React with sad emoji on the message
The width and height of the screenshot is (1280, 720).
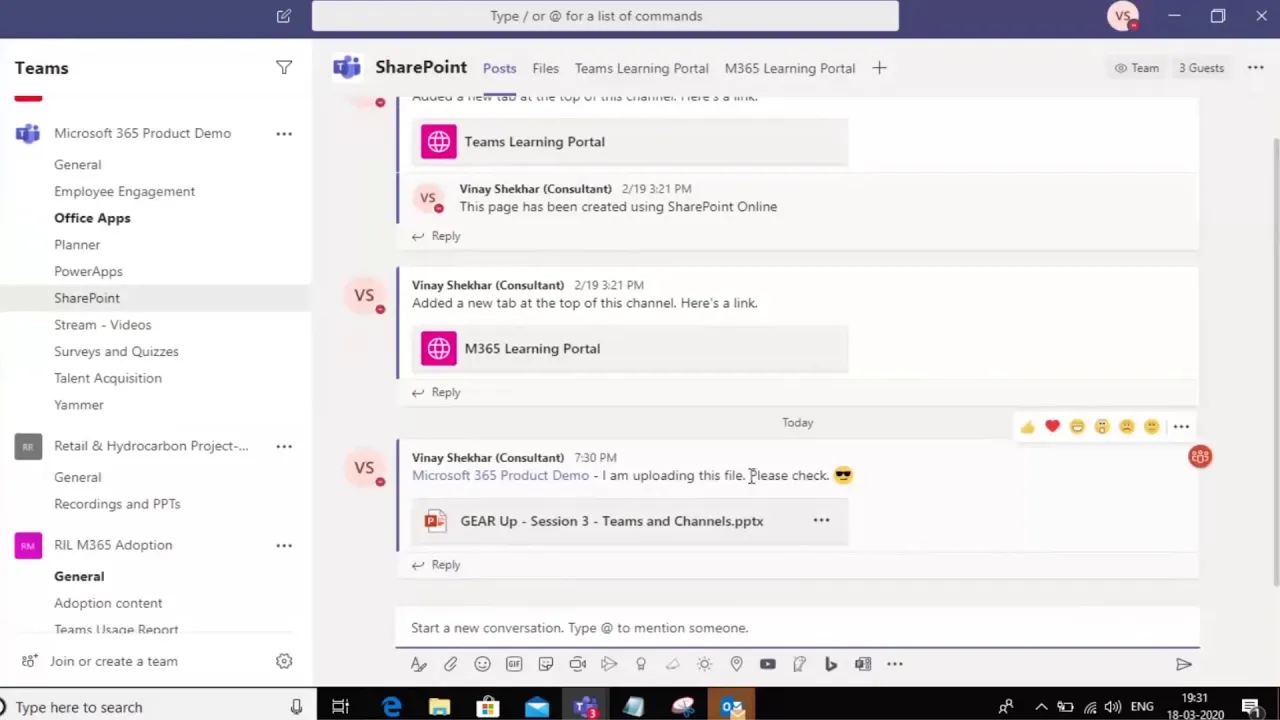(x=1127, y=427)
